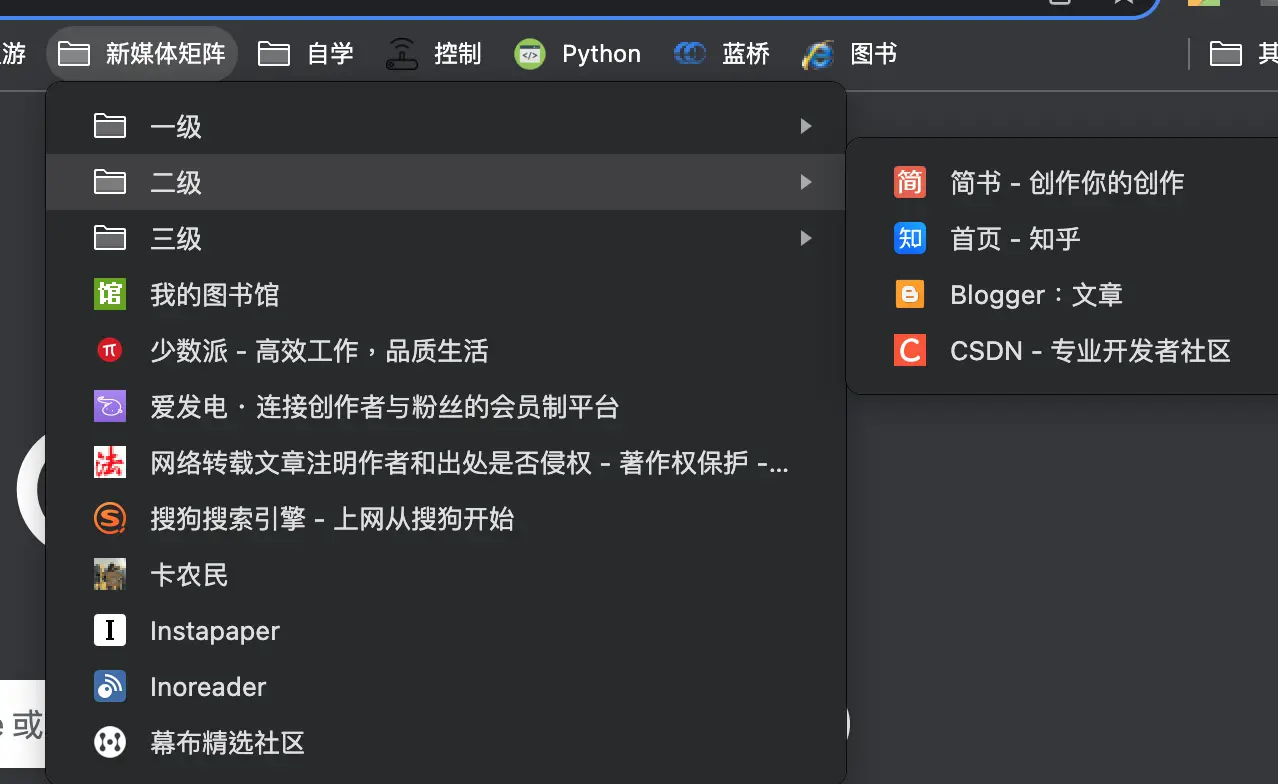Open the 卡农民 bookmark entry

(189, 574)
